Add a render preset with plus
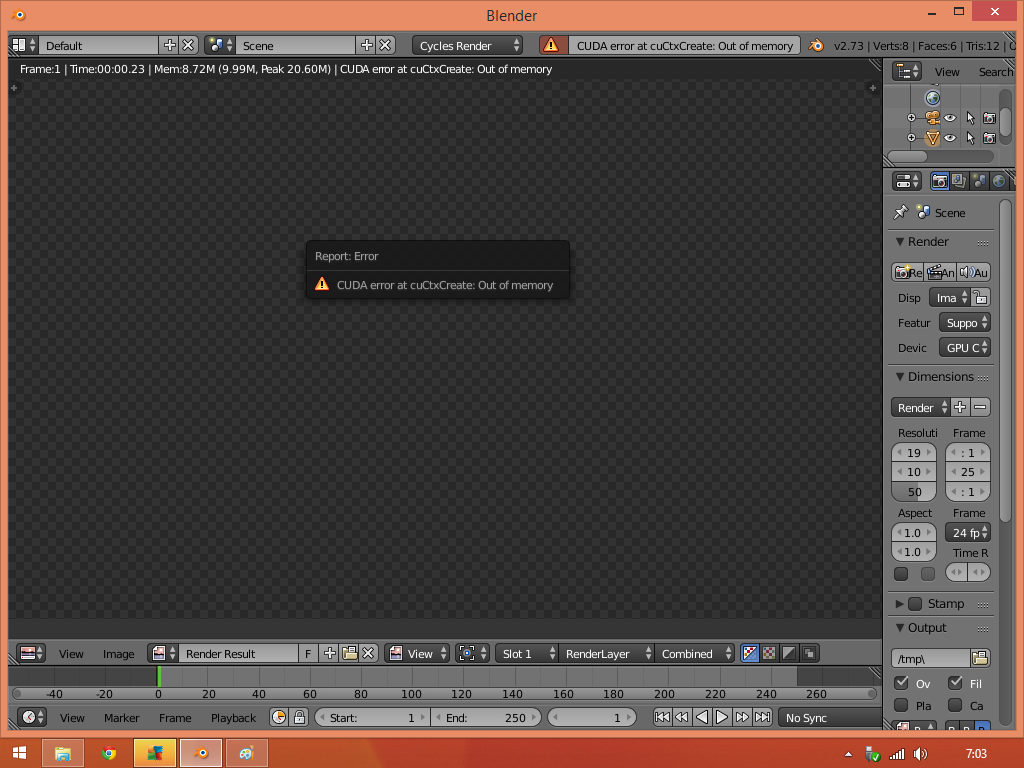Screen dimensions: 1024x768 pyautogui.click(x=960, y=408)
